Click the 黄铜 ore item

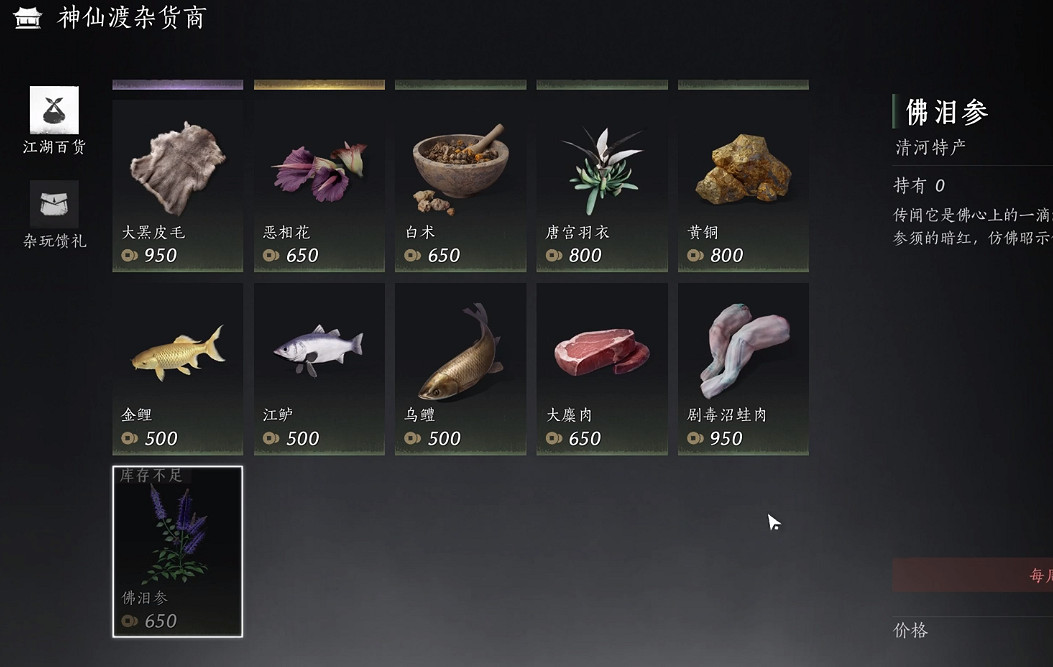click(x=743, y=185)
